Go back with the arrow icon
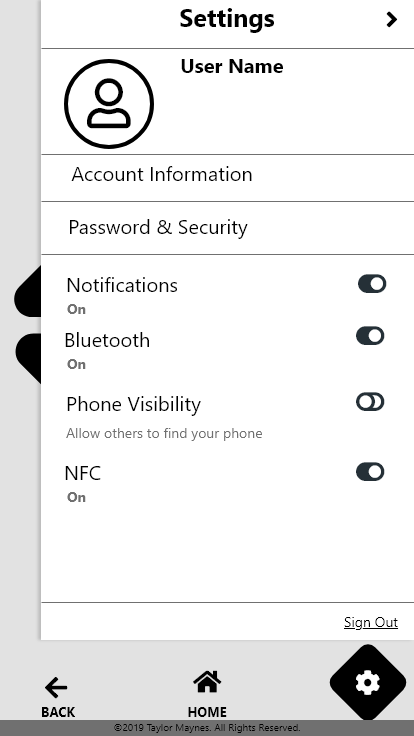 click(56, 688)
